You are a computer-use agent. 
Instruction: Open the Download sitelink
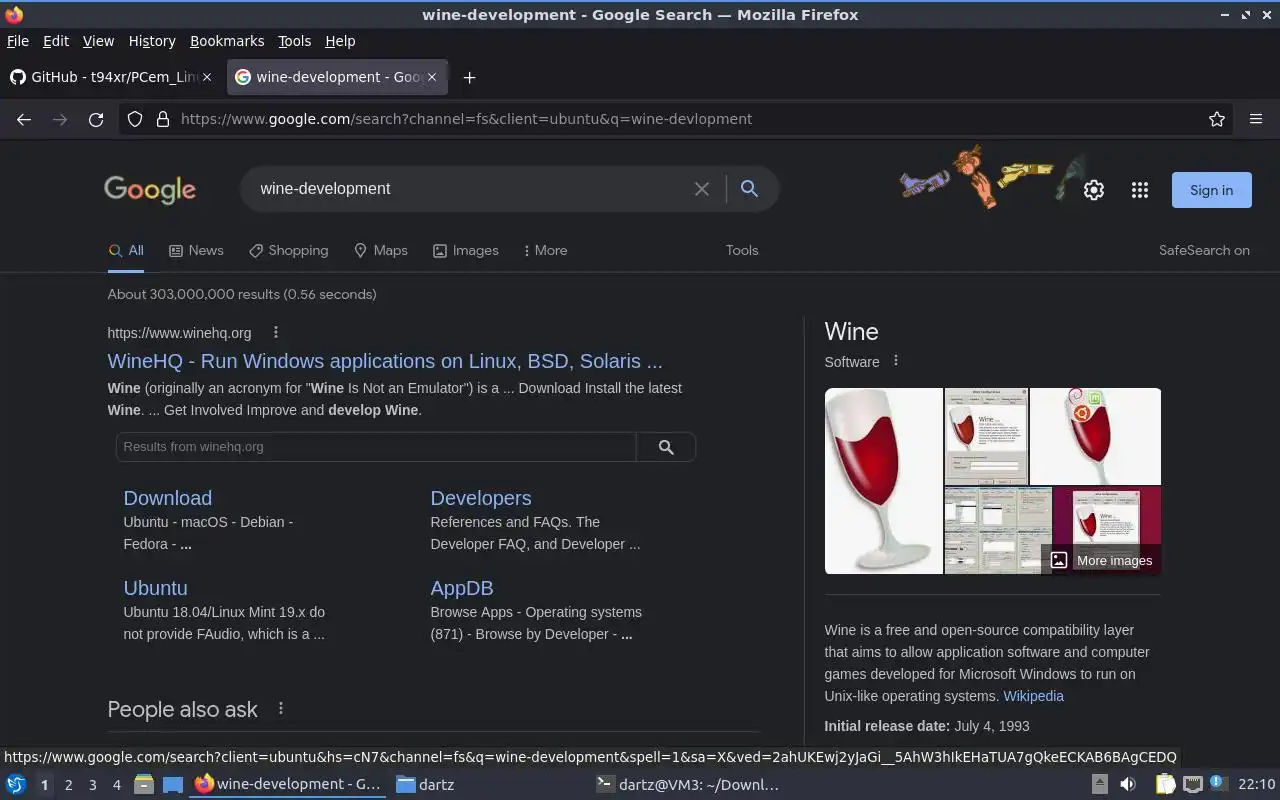coord(168,498)
